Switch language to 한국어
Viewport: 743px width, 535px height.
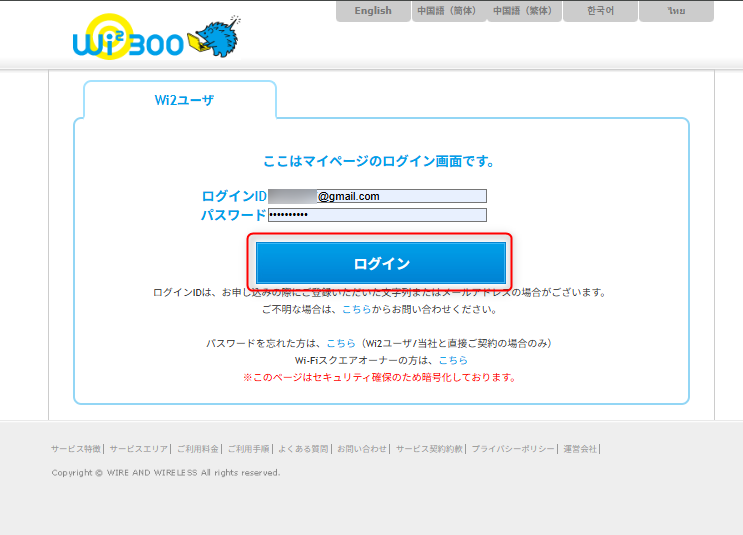600,11
